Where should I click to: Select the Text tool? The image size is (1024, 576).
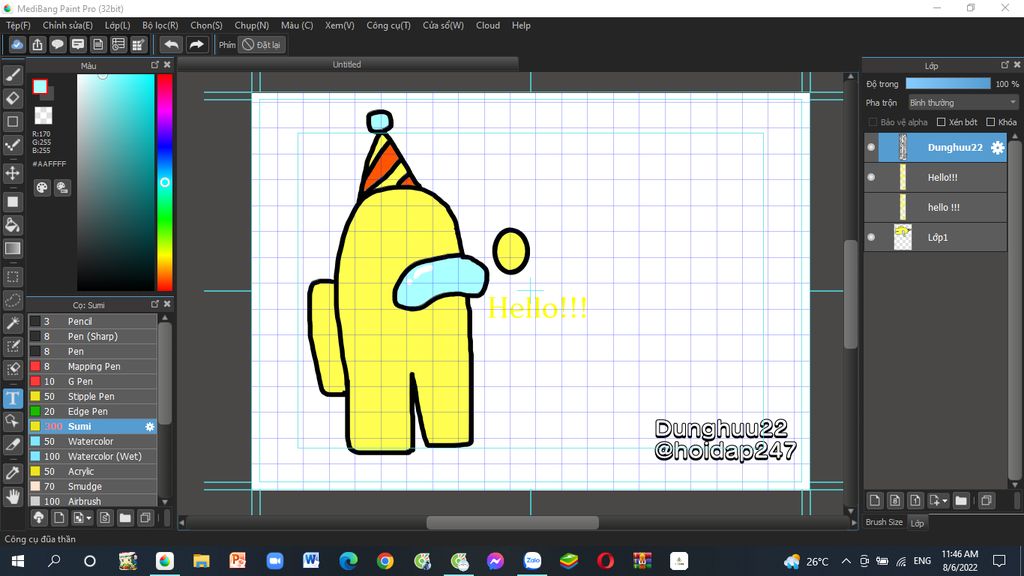(x=12, y=398)
